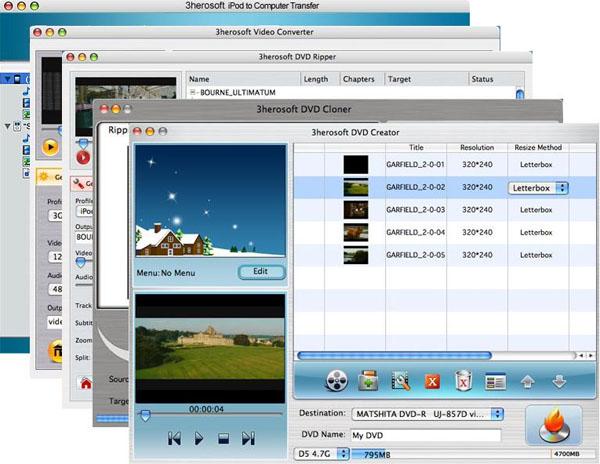Click the move down arrow icon

[x=559, y=381]
